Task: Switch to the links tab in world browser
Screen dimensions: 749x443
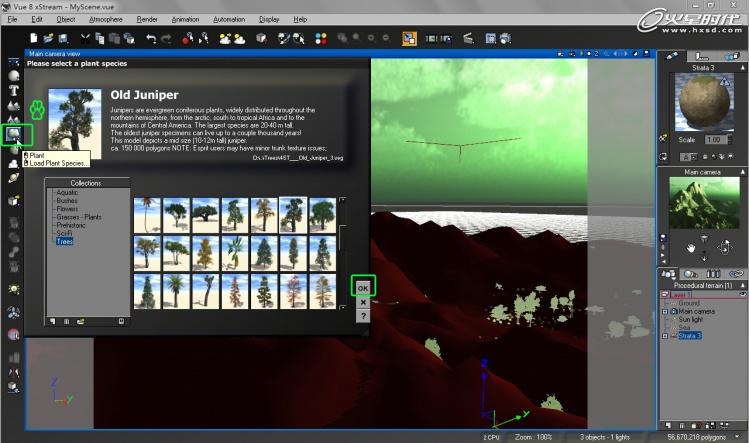Action: [x=736, y=274]
